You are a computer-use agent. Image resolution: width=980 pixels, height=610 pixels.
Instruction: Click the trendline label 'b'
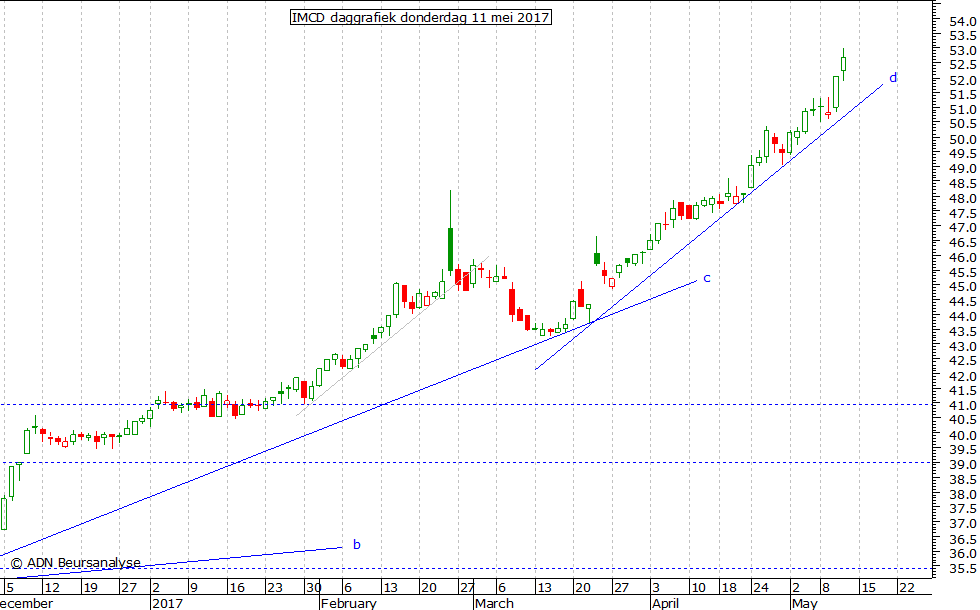coord(357,544)
